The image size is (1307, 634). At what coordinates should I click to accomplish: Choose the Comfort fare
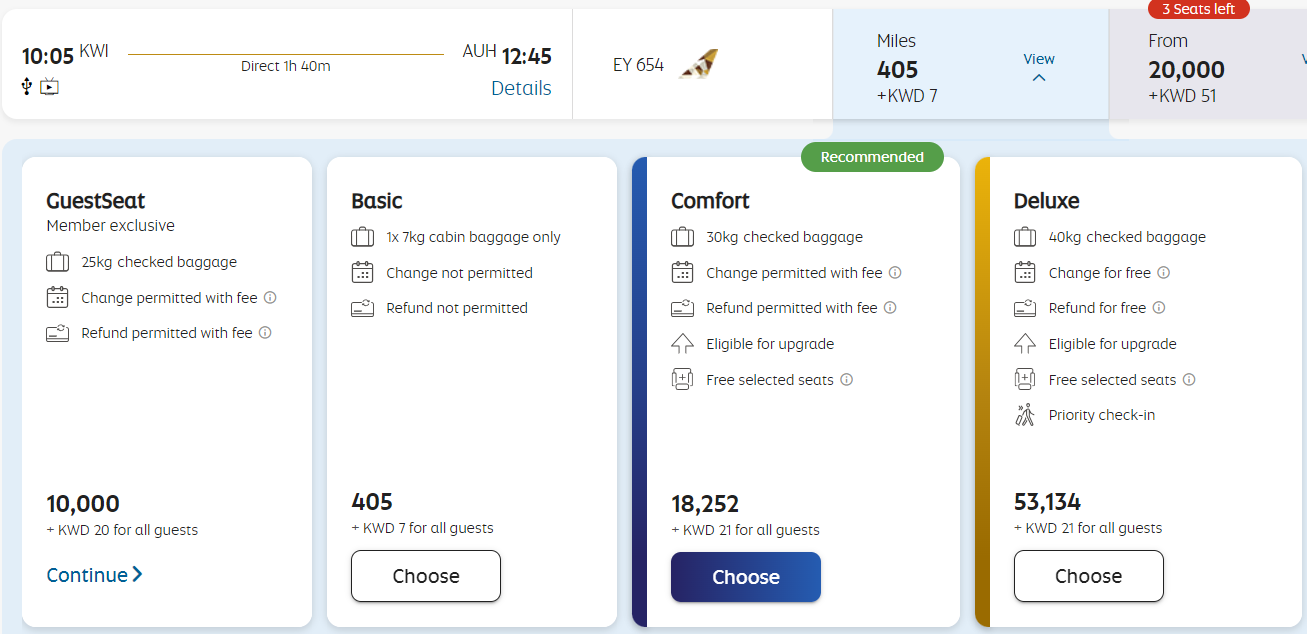point(746,577)
